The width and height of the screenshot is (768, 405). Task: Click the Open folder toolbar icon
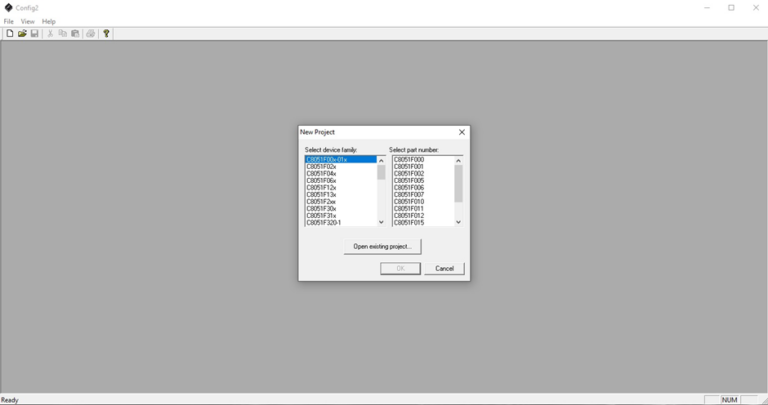coord(22,33)
